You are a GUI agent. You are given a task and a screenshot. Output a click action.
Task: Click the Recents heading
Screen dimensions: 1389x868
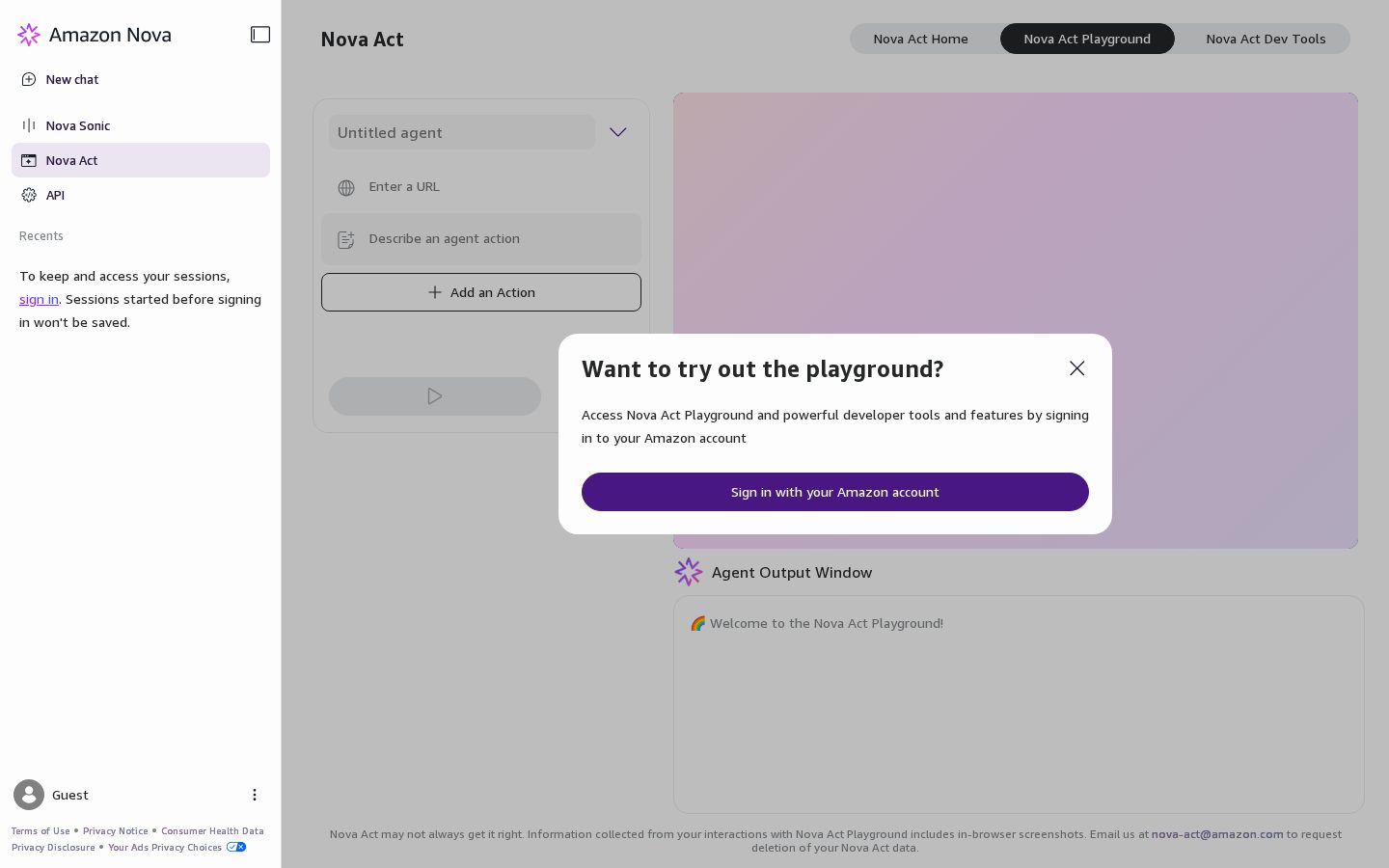[x=41, y=236]
